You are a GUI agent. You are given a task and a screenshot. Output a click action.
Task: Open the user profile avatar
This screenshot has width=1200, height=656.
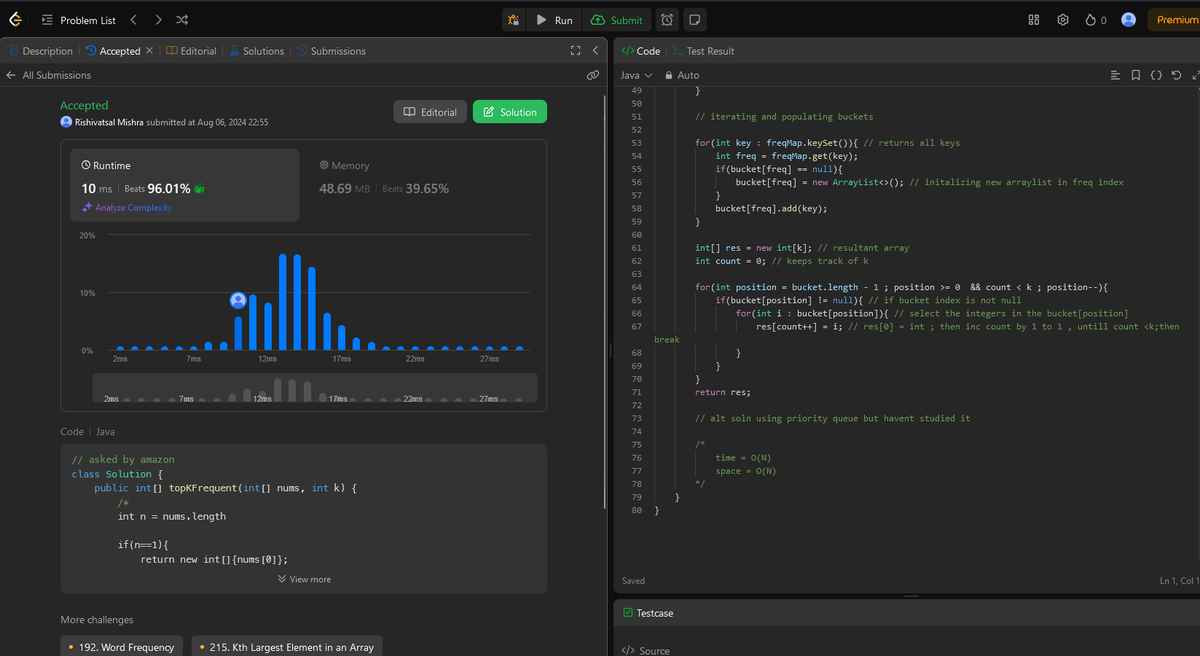(x=1128, y=20)
